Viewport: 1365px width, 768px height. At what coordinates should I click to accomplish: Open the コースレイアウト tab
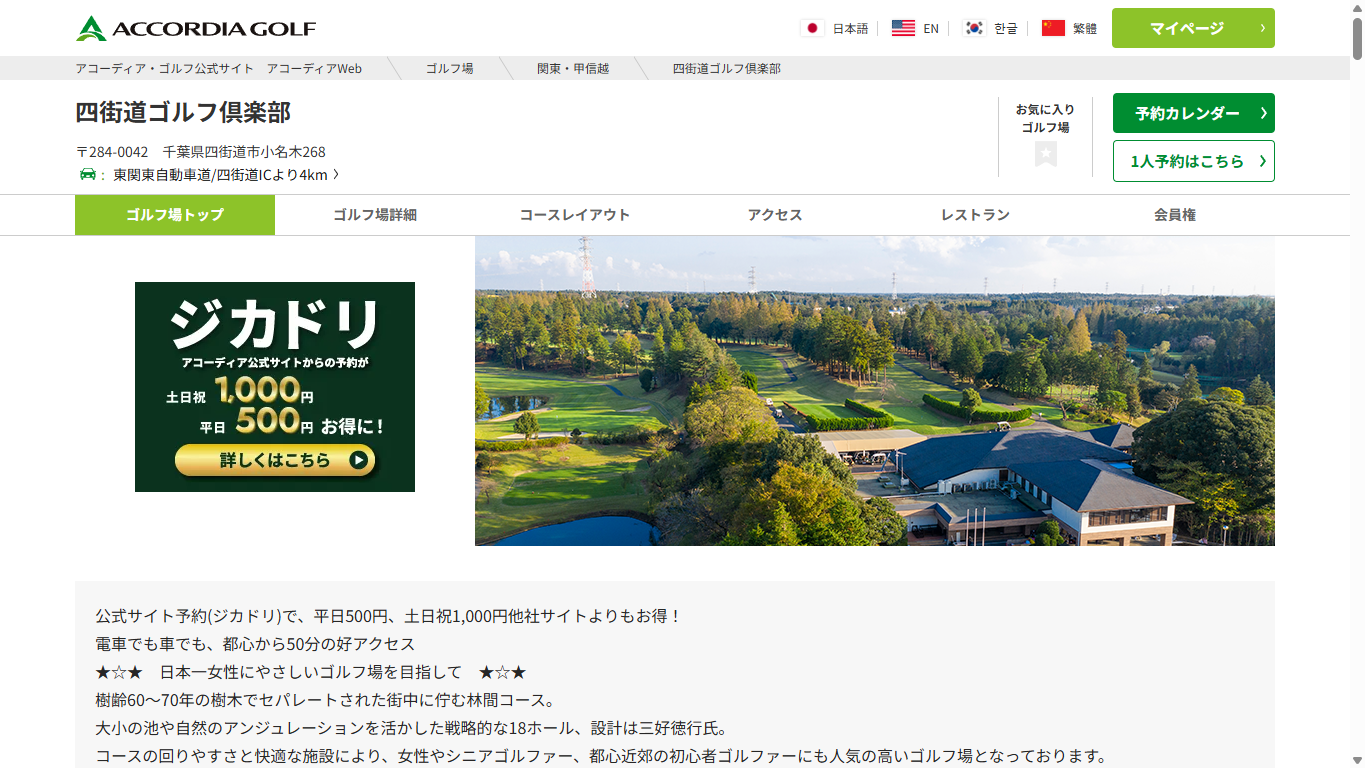coord(575,215)
